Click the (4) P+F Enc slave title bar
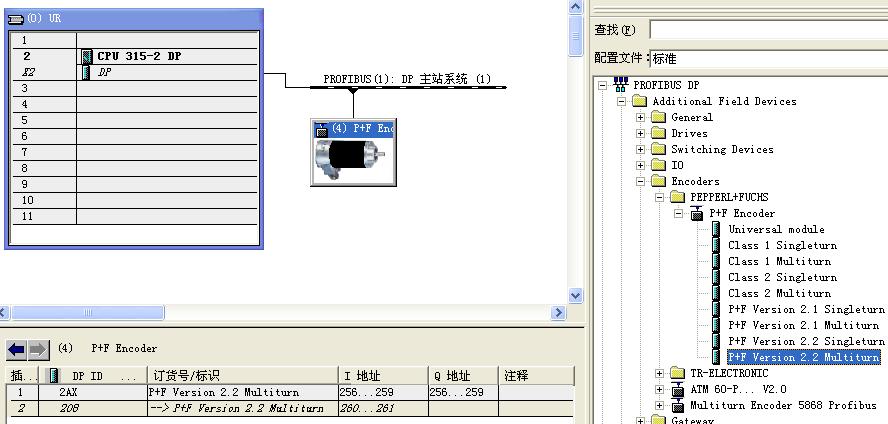888x424 pixels. tap(353, 129)
